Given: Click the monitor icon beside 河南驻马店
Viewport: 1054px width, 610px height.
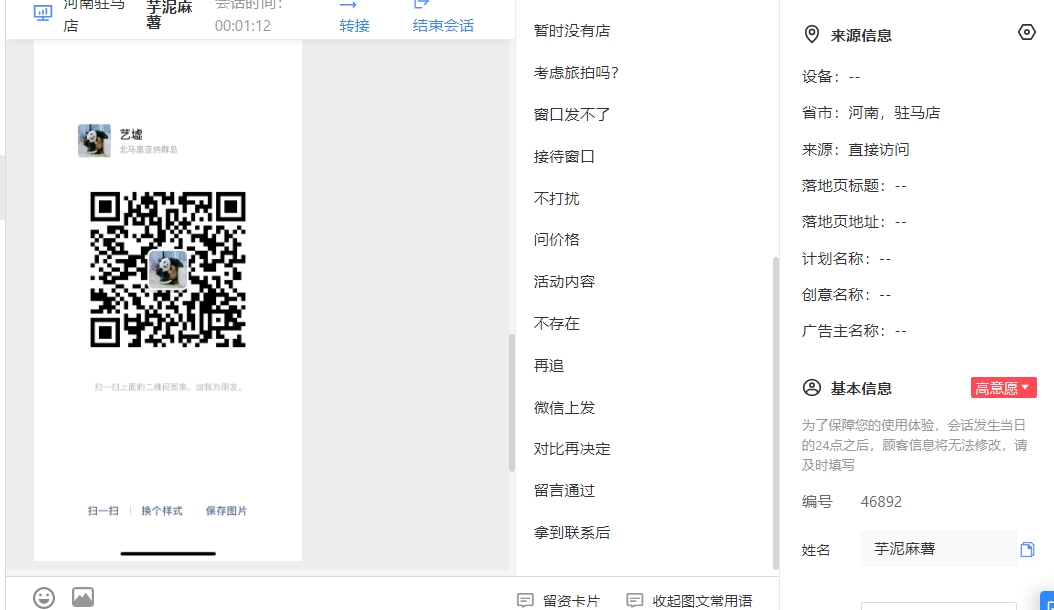Looking at the screenshot, I should (43, 13).
